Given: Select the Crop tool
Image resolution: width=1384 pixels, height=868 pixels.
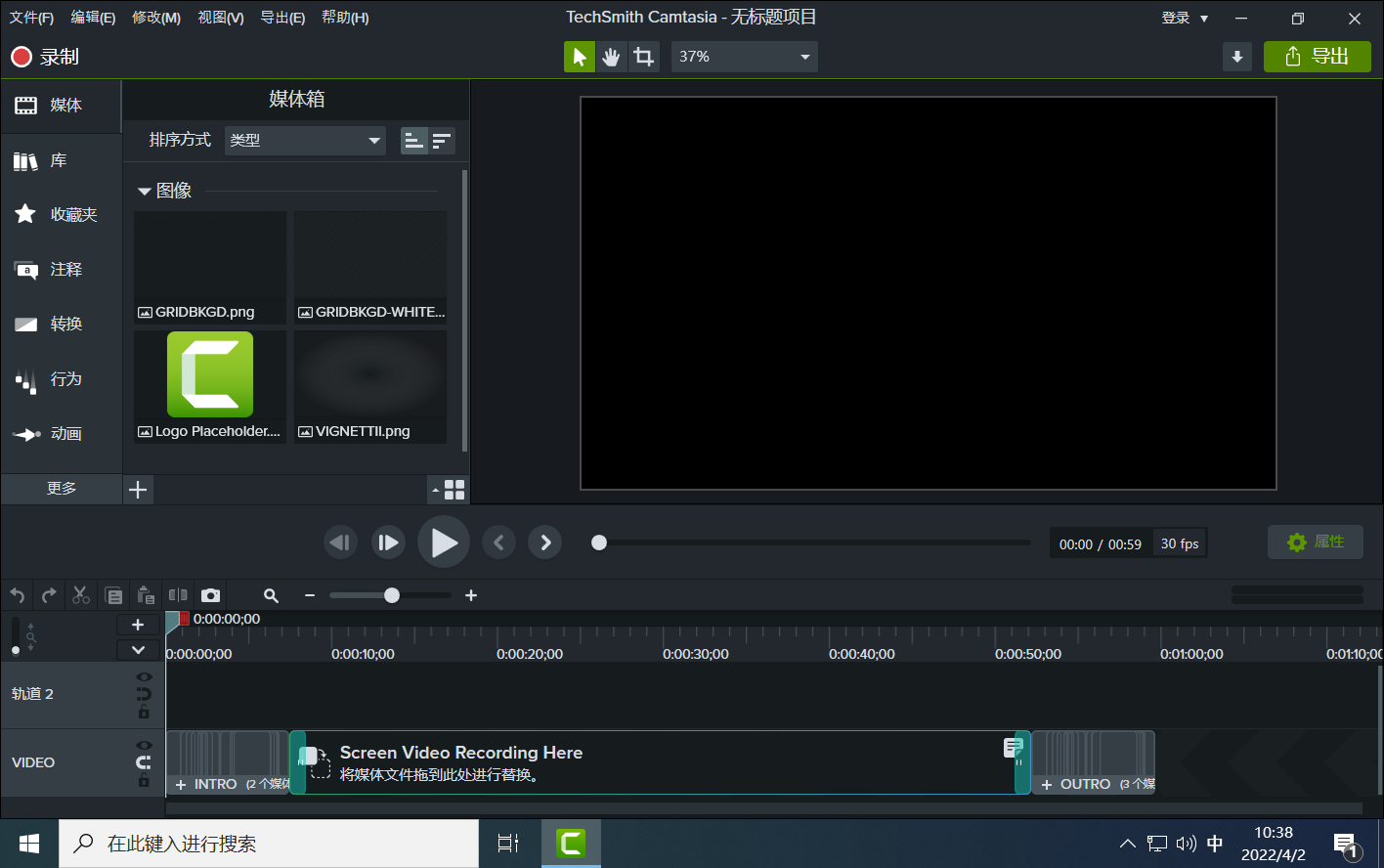Looking at the screenshot, I should [643, 57].
